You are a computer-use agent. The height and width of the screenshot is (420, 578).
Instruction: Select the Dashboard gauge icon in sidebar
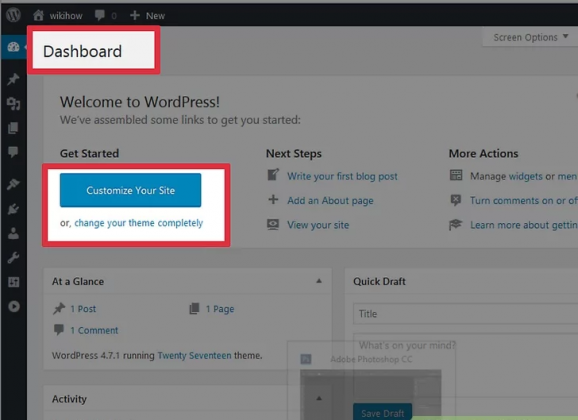[13, 47]
